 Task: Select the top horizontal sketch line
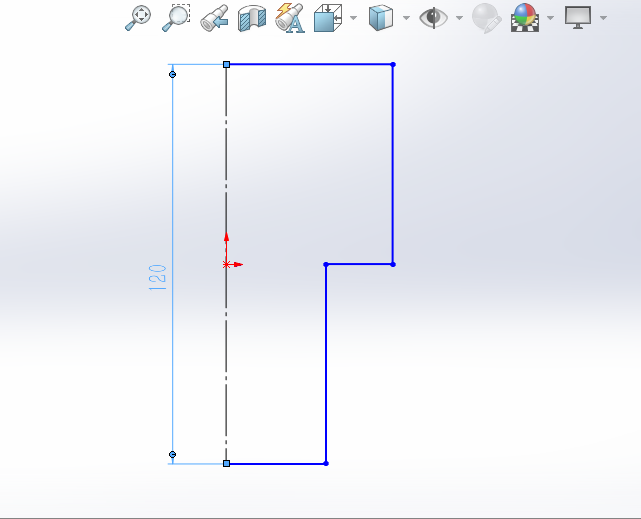(310, 64)
